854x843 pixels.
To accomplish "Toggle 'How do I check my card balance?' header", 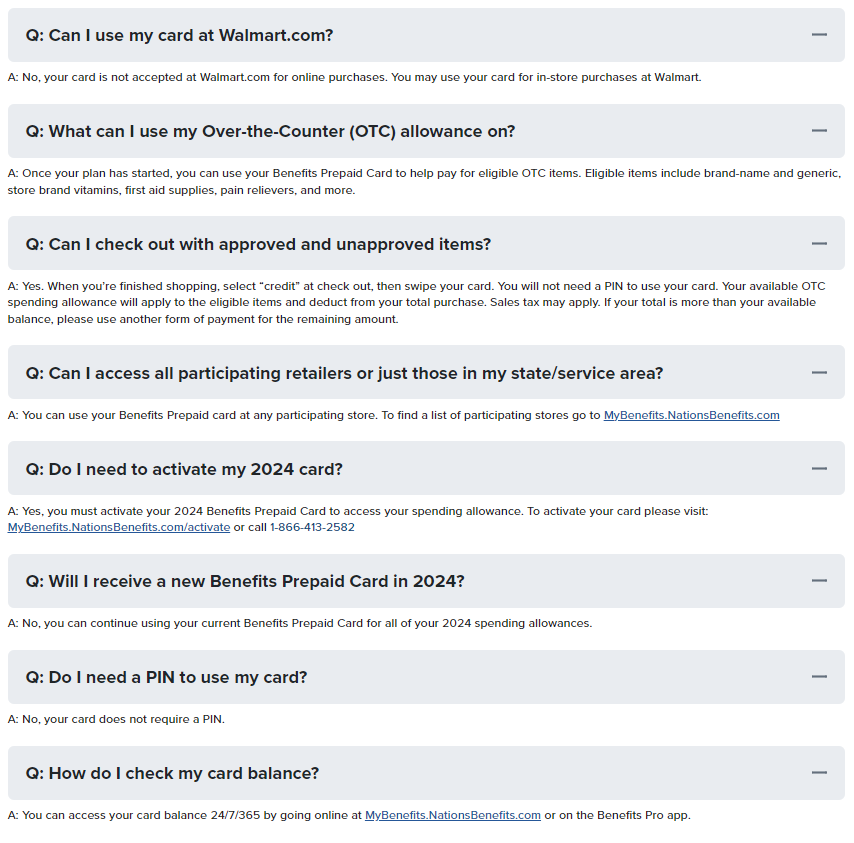I will (x=426, y=772).
